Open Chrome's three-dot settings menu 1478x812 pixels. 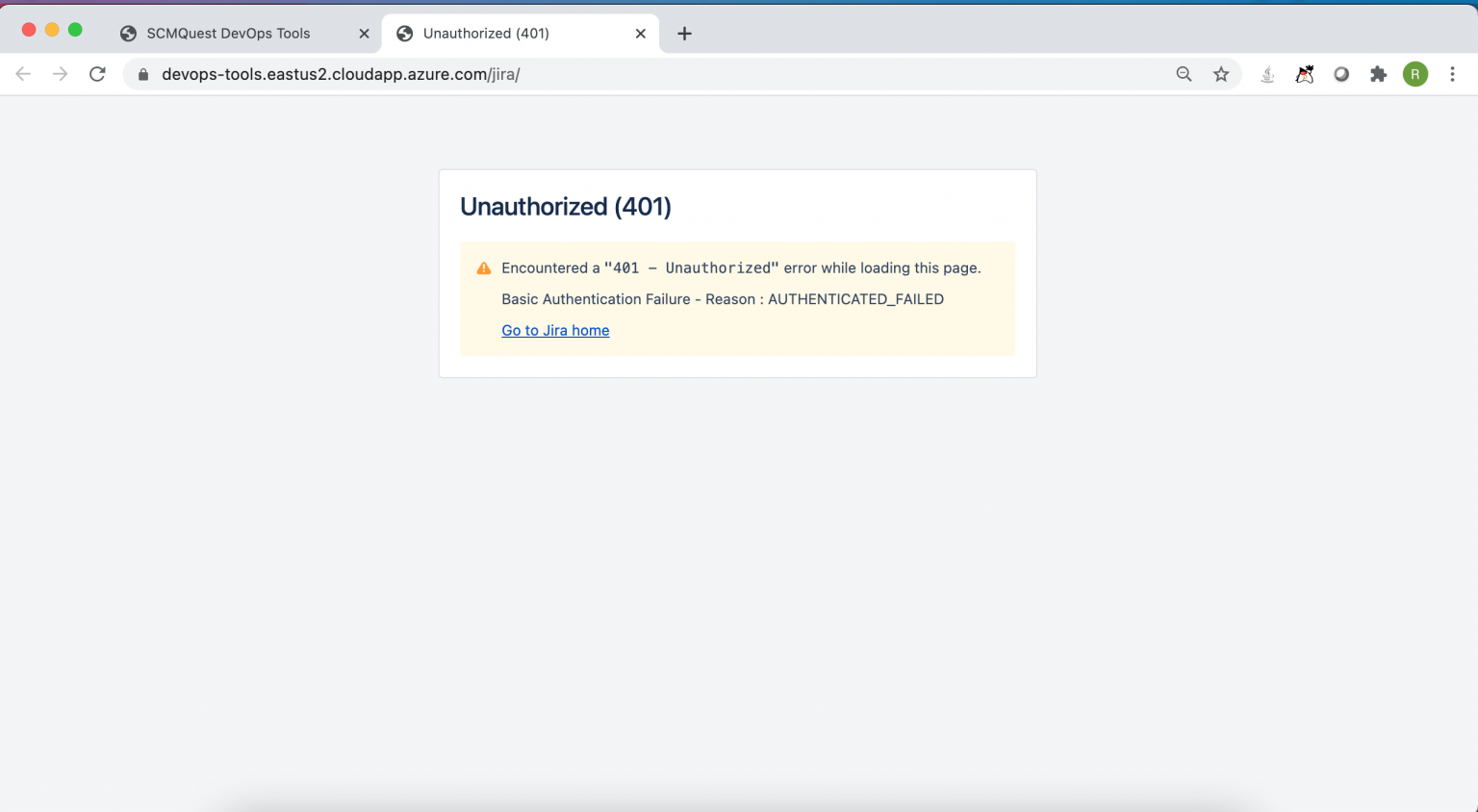(1452, 74)
